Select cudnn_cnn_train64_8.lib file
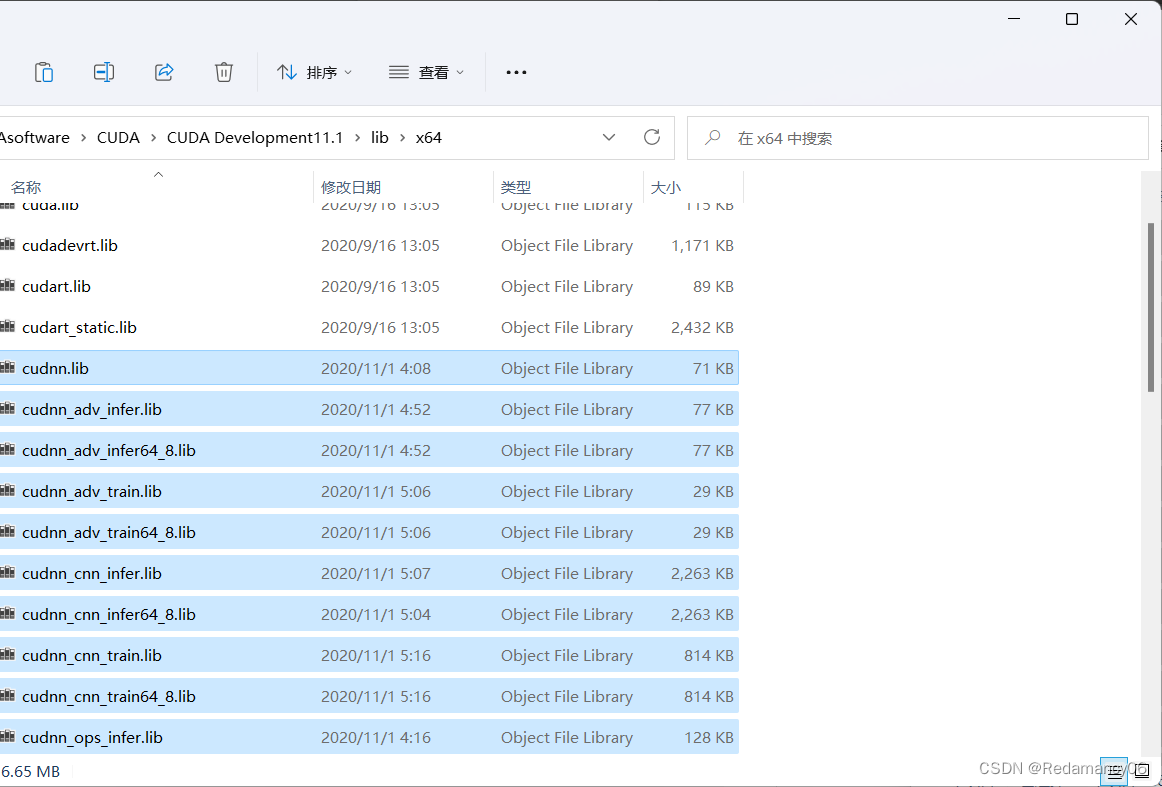Screen dimensions: 1162x787 (x=369, y=696)
